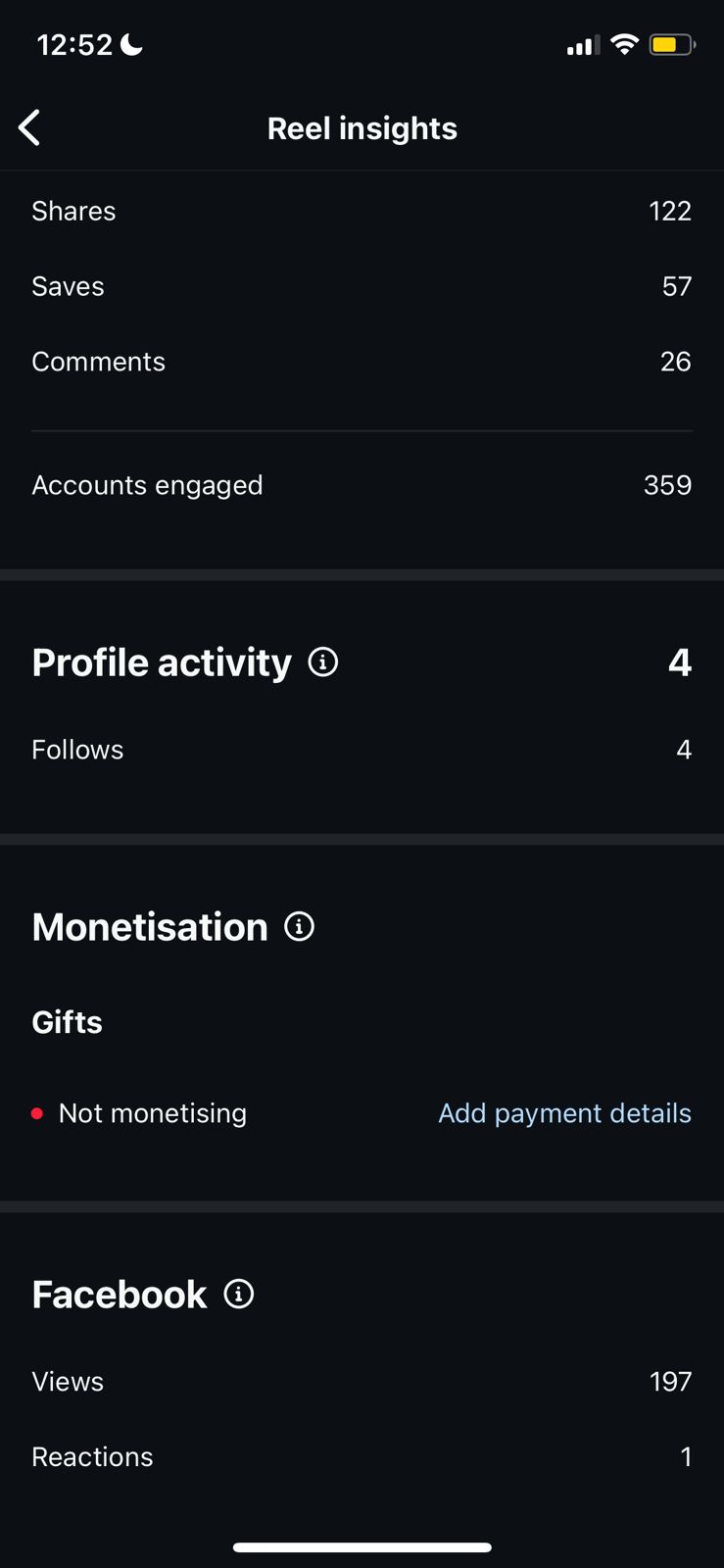Screen dimensions: 724x1568
Task: Tap the Facebook section info icon
Action: 239,1294
